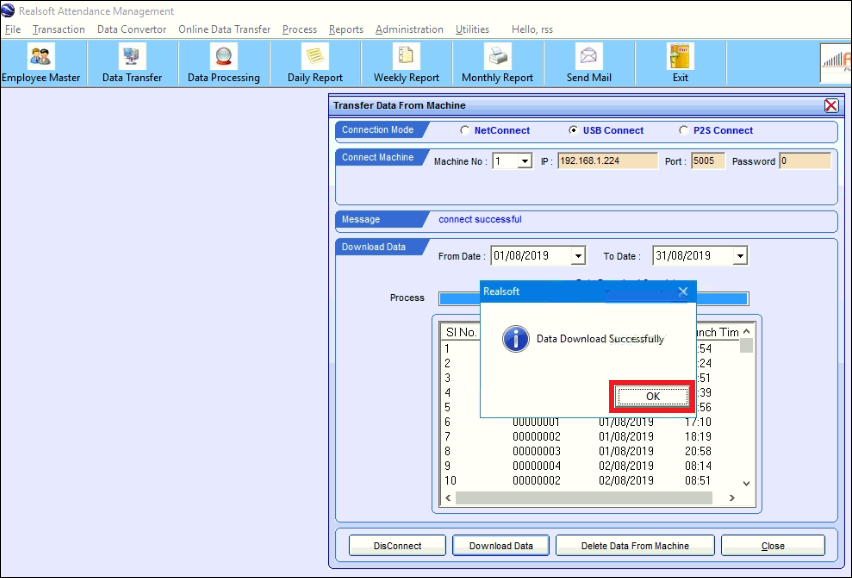Open the Employee Master module
The height and width of the screenshot is (578, 852).
(x=40, y=62)
